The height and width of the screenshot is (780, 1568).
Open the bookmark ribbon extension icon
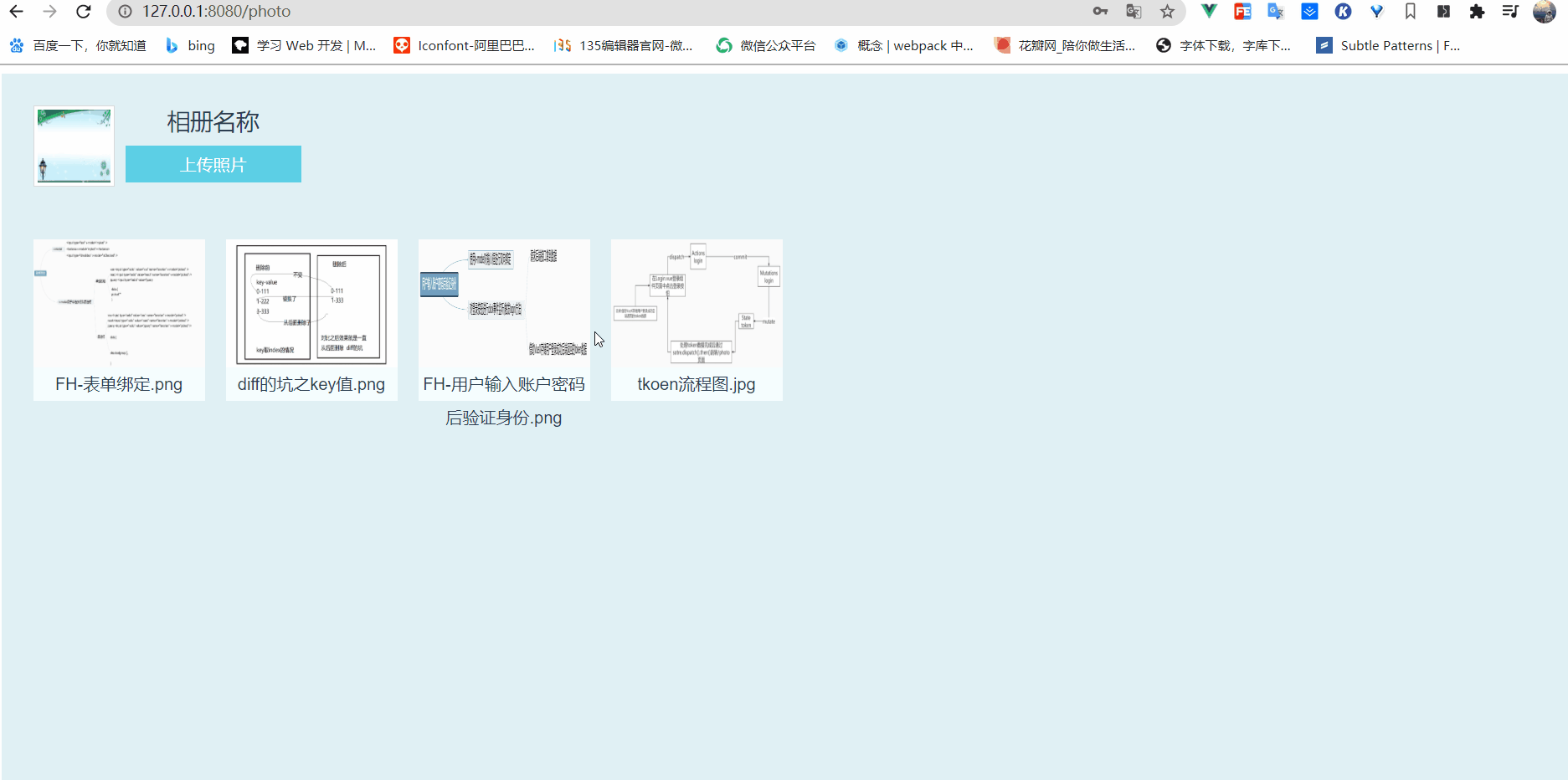pyautogui.click(x=1410, y=12)
